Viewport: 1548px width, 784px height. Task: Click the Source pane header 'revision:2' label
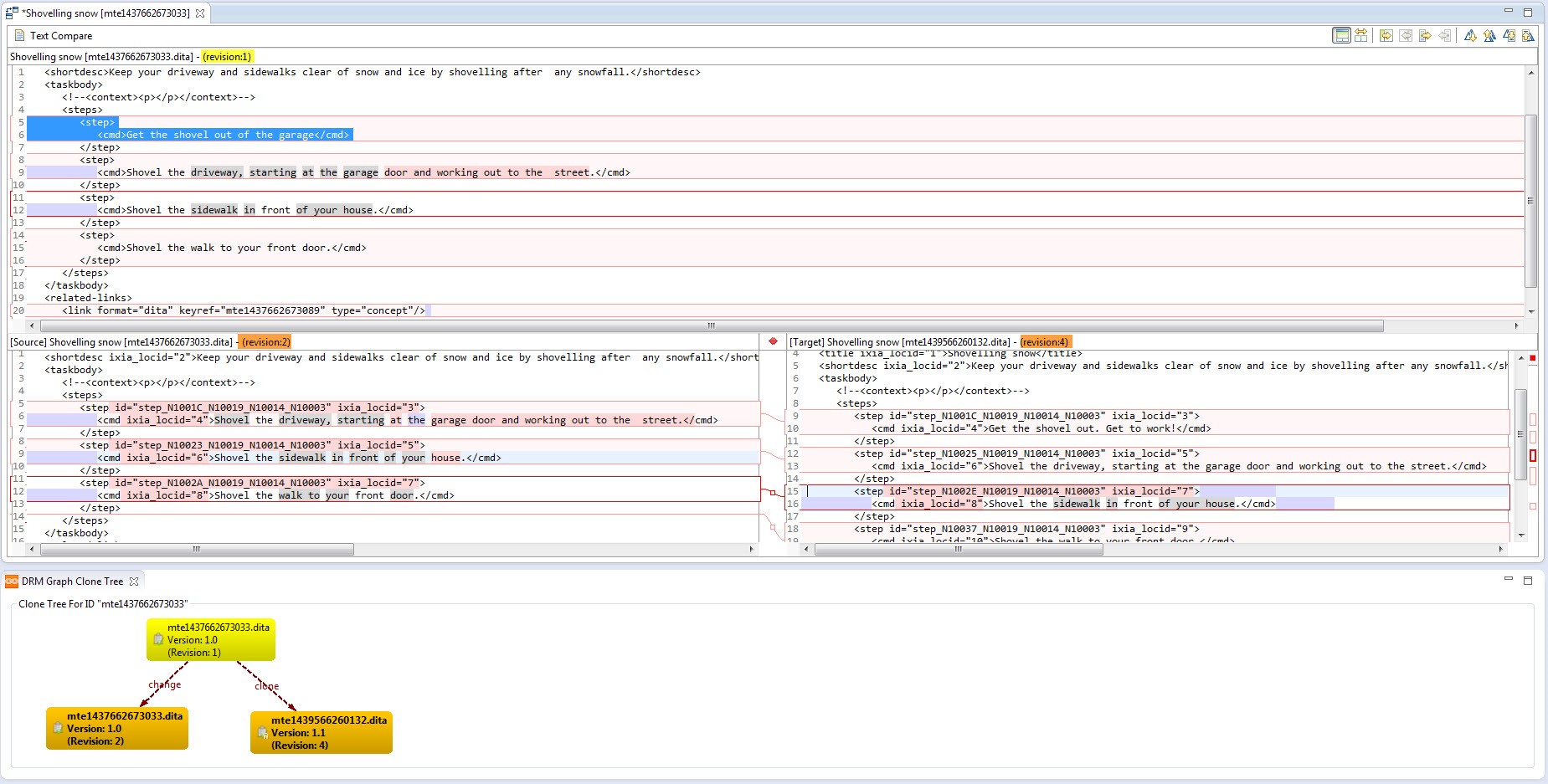(266, 342)
